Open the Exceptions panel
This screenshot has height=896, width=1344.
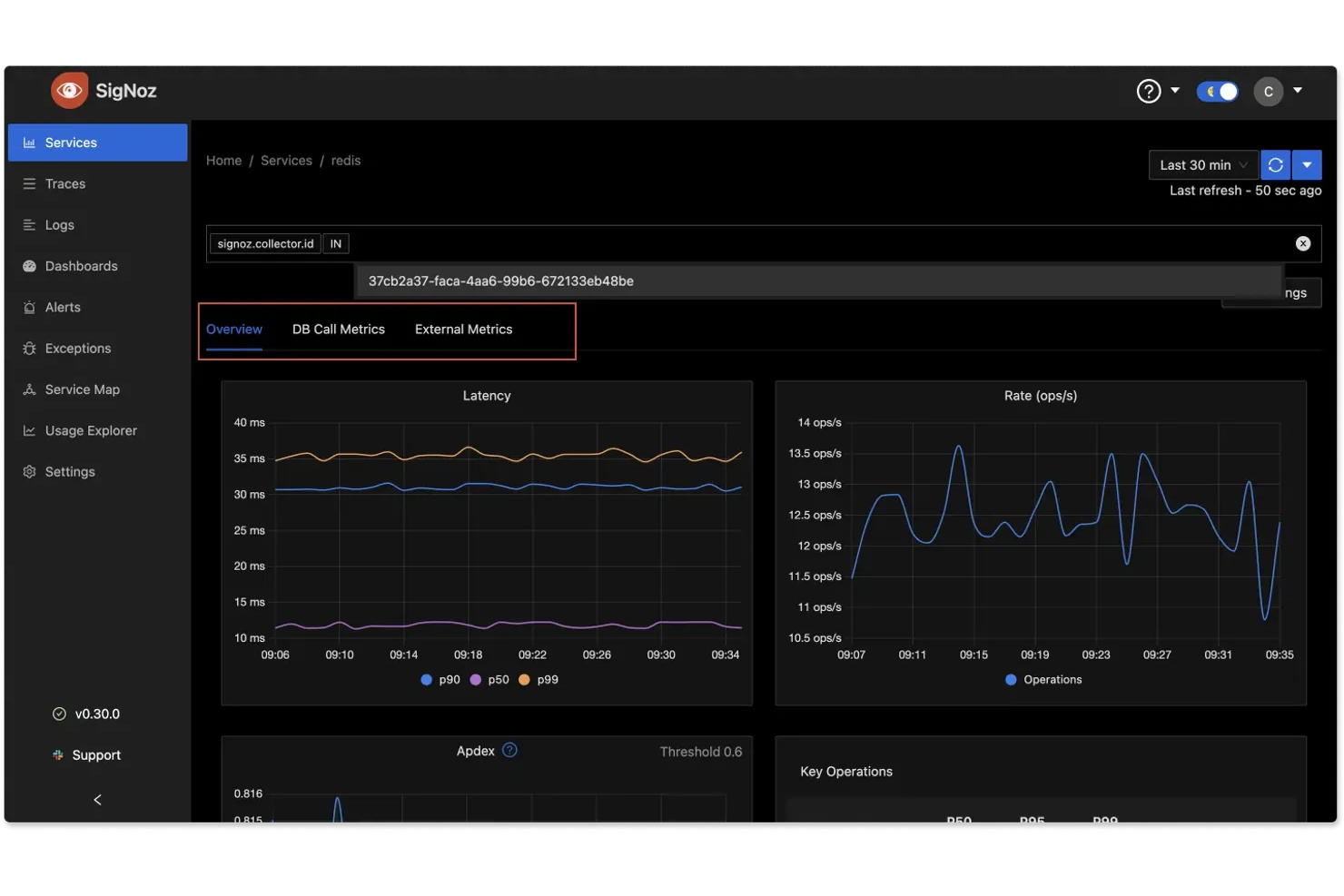77,348
